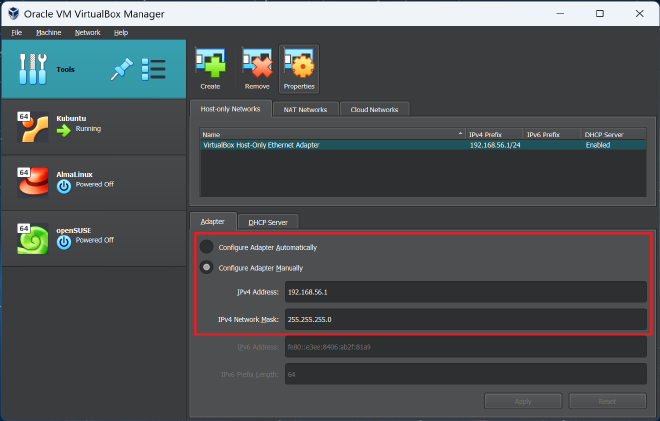Switch to NAT Networks tab
Image resolution: width=660 pixels, height=421 pixels.
[x=305, y=109]
